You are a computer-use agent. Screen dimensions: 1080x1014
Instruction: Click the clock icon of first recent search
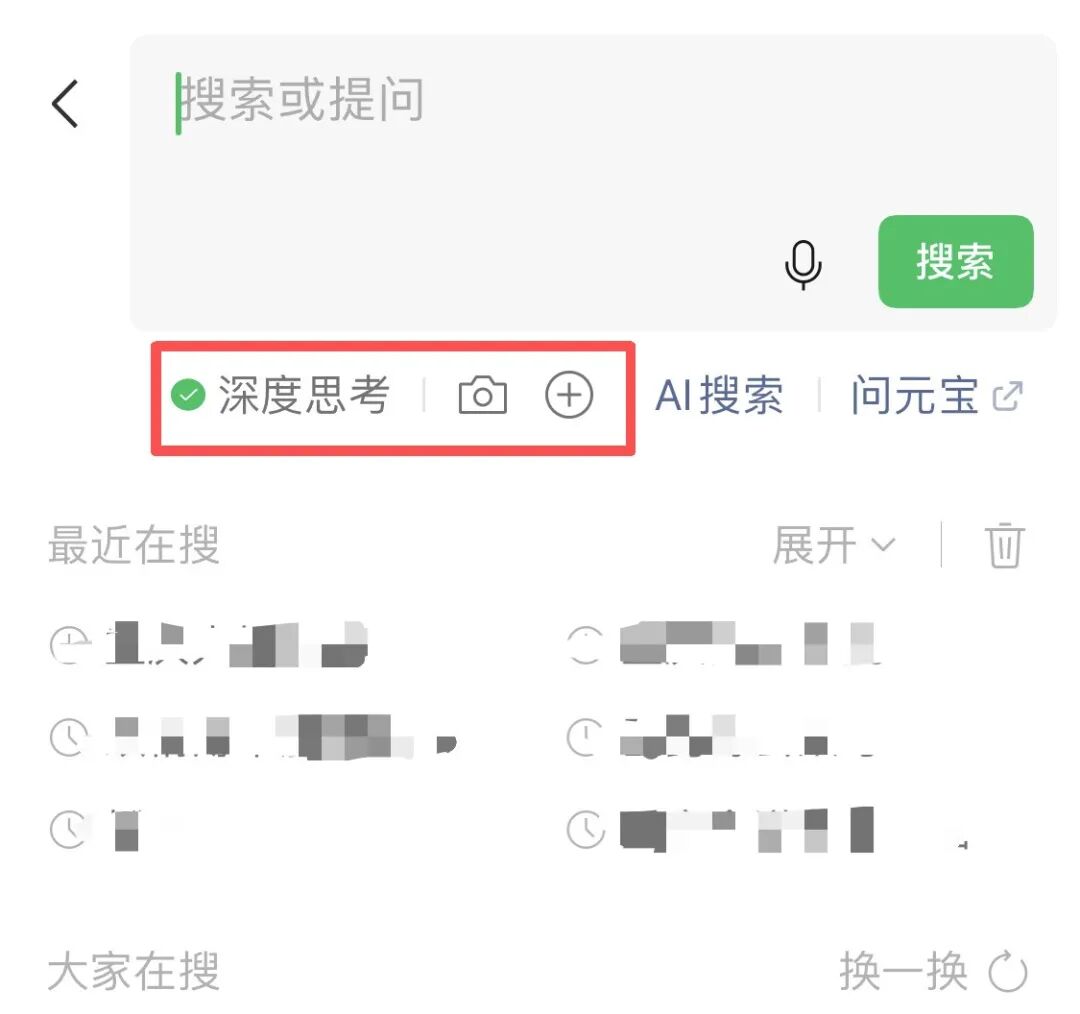(70, 645)
